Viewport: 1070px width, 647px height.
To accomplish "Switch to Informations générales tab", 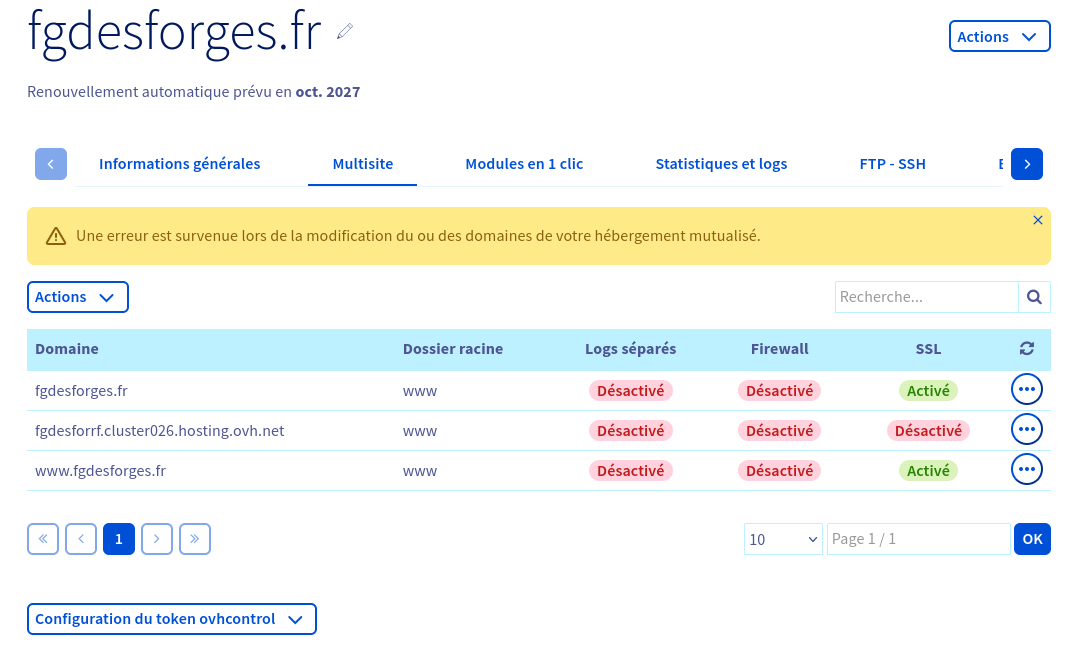I will tap(180, 164).
